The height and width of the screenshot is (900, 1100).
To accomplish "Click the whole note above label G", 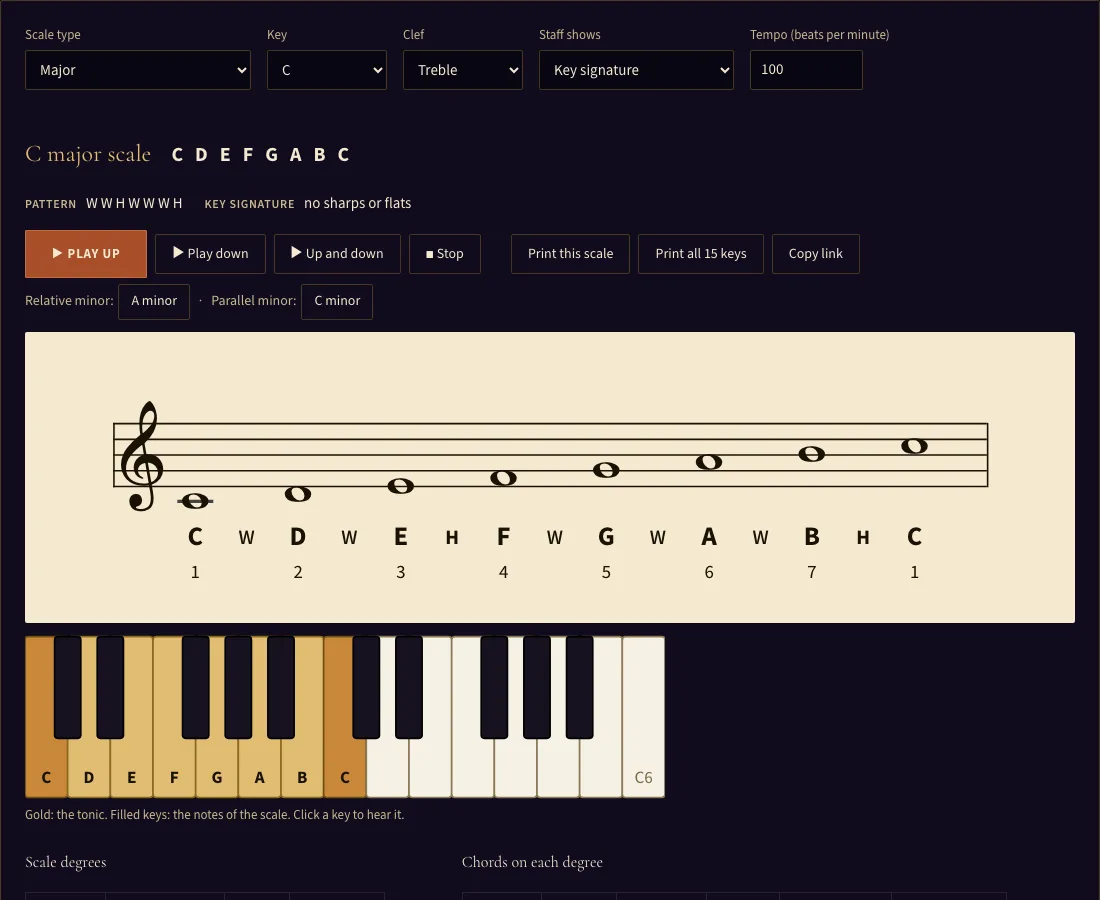I will click(x=606, y=470).
